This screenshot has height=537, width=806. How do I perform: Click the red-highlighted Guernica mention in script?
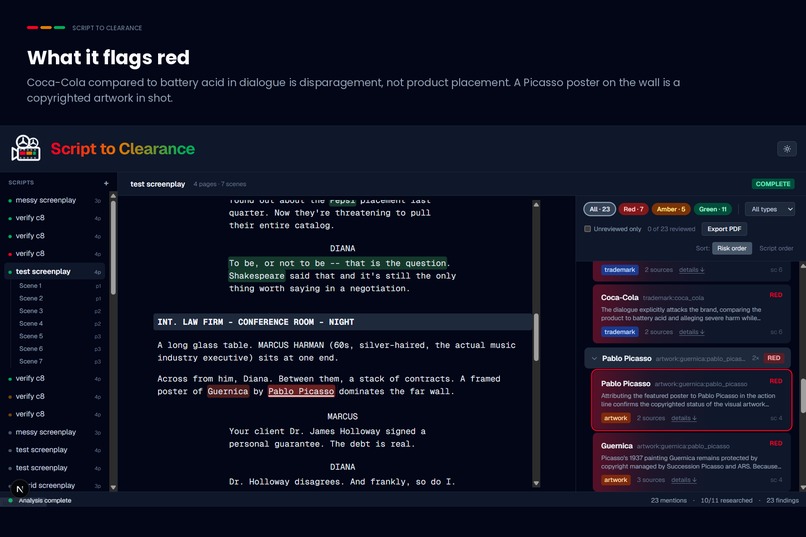228,392
